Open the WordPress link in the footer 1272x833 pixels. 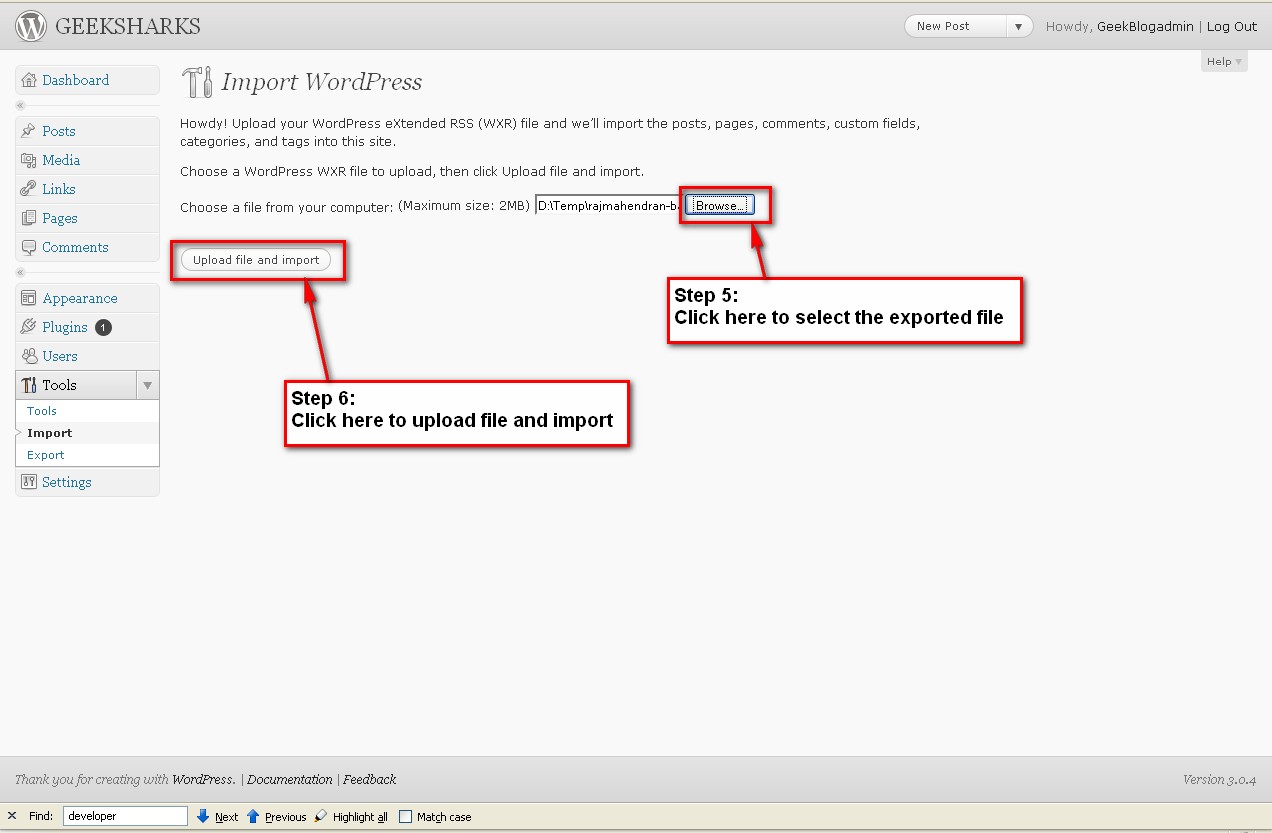point(203,779)
